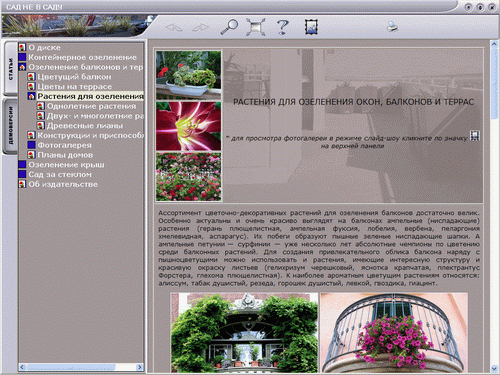Open 'Двух- и многолетние ра' article
Viewport: 500px width, 375px height.
95,116
